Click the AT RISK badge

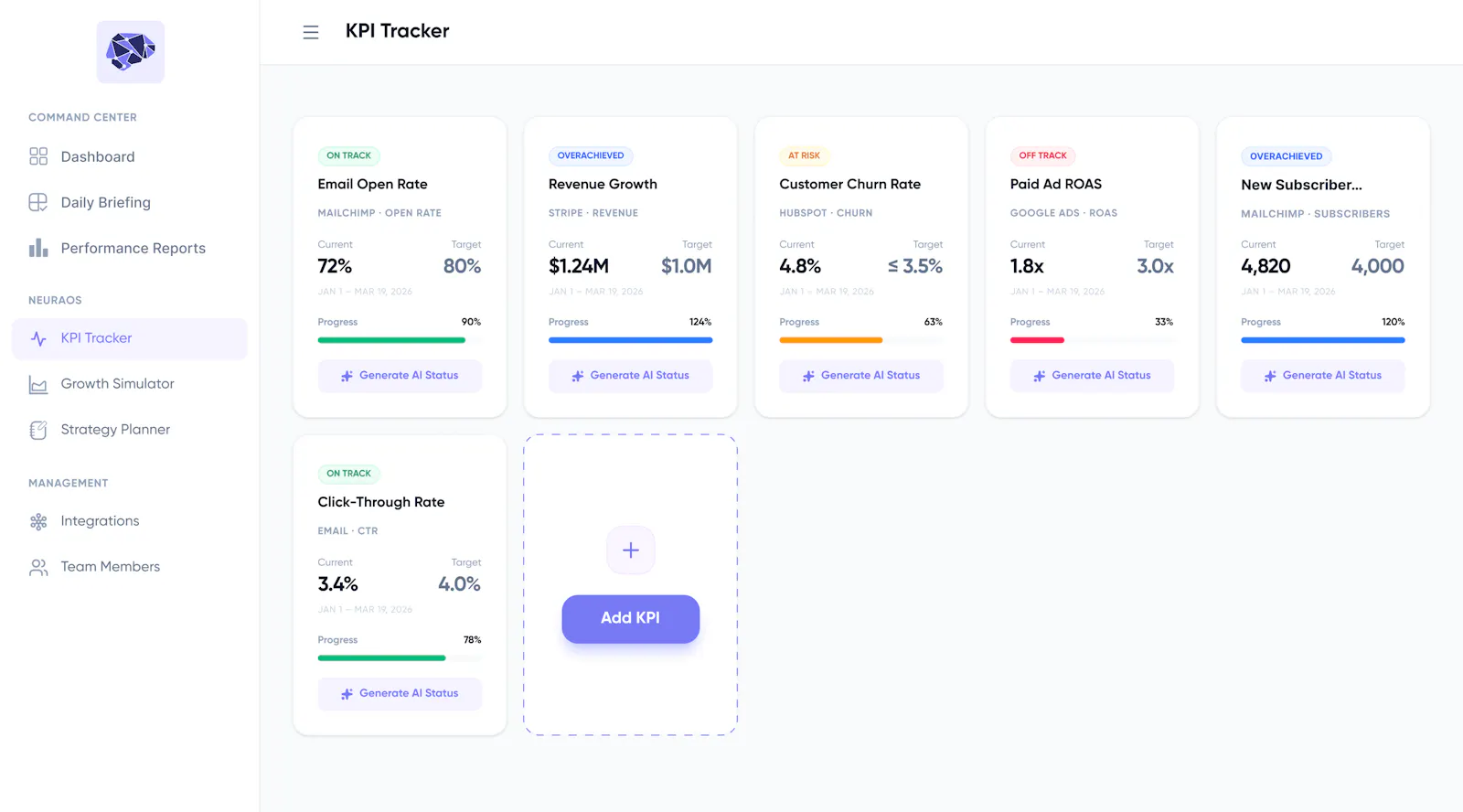click(x=805, y=156)
